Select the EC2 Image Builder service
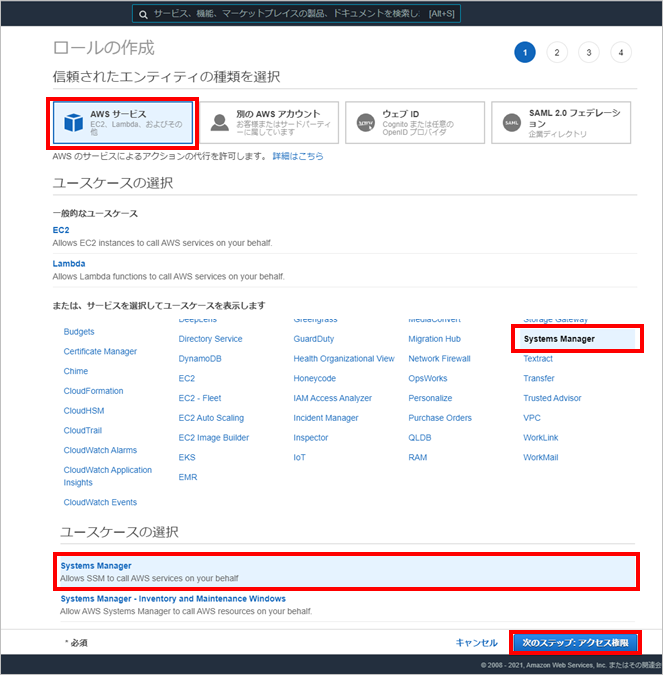 point(214,438)
